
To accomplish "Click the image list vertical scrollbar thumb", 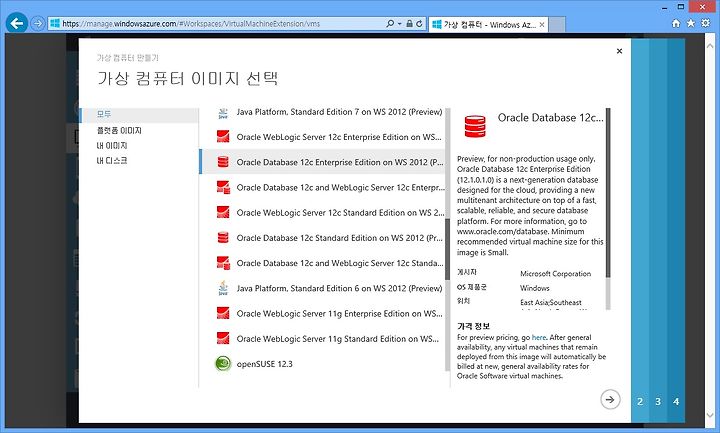I will (447, 249).
